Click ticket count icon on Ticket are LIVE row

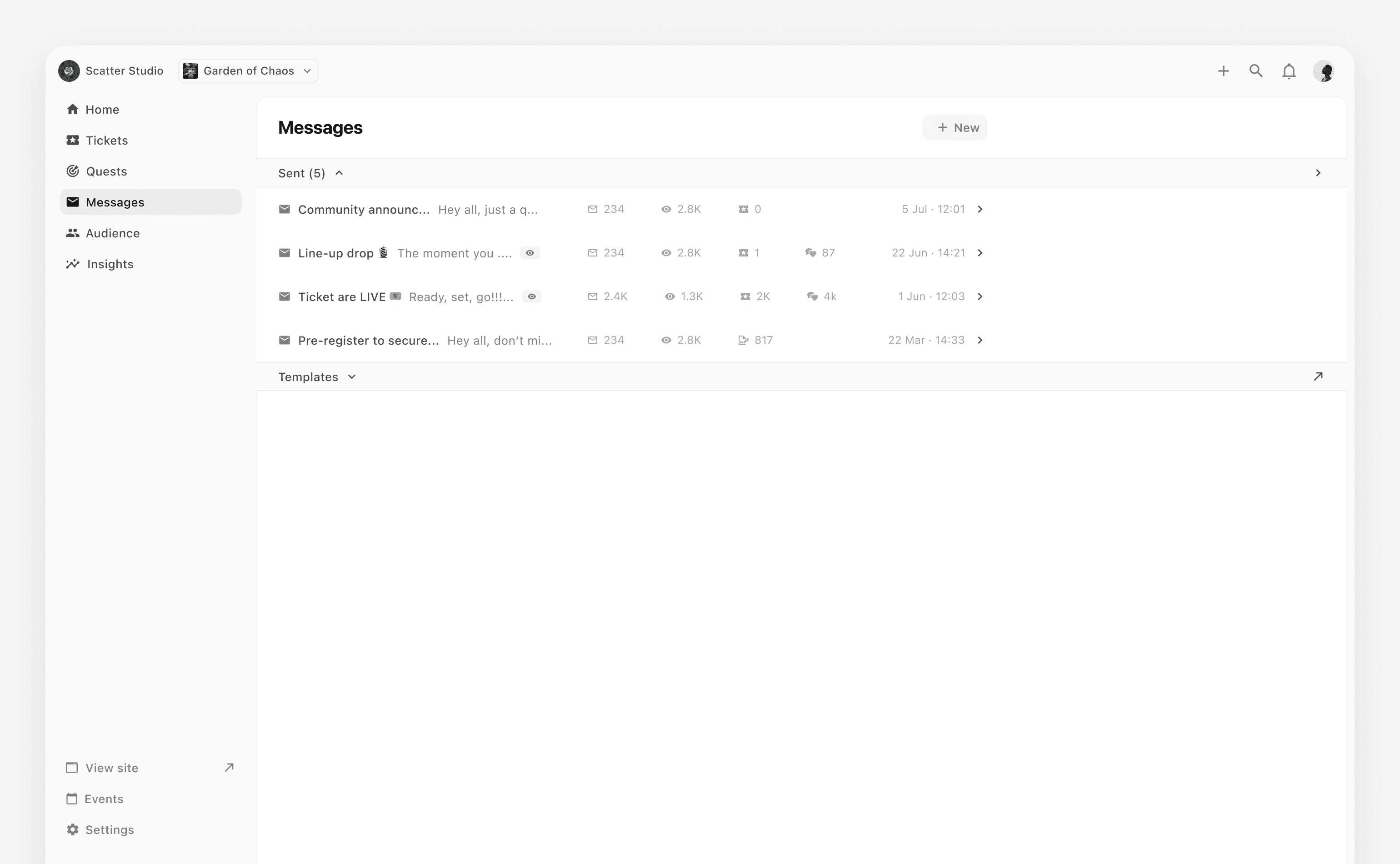tap(745, 296)
